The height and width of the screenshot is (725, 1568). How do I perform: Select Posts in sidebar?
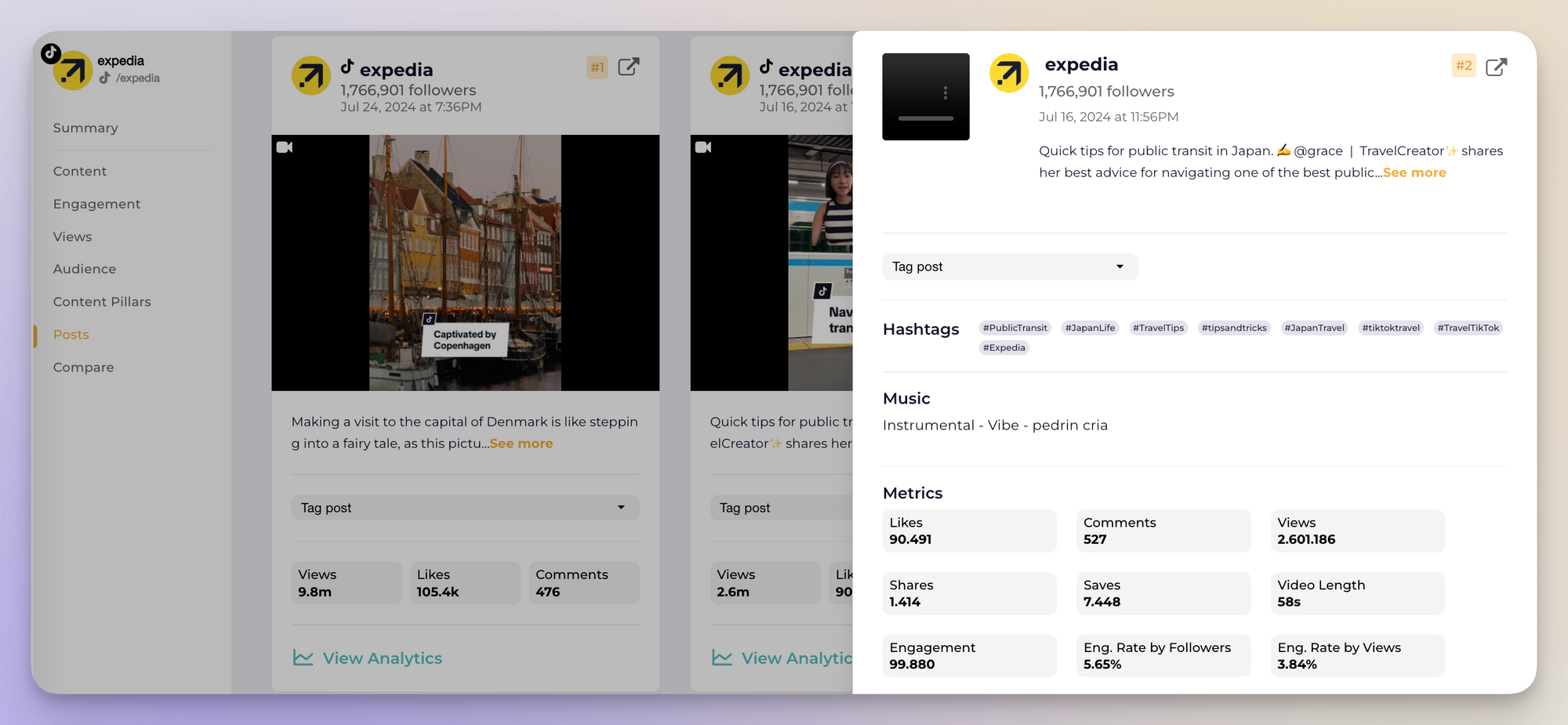click(x=71, y=335)
